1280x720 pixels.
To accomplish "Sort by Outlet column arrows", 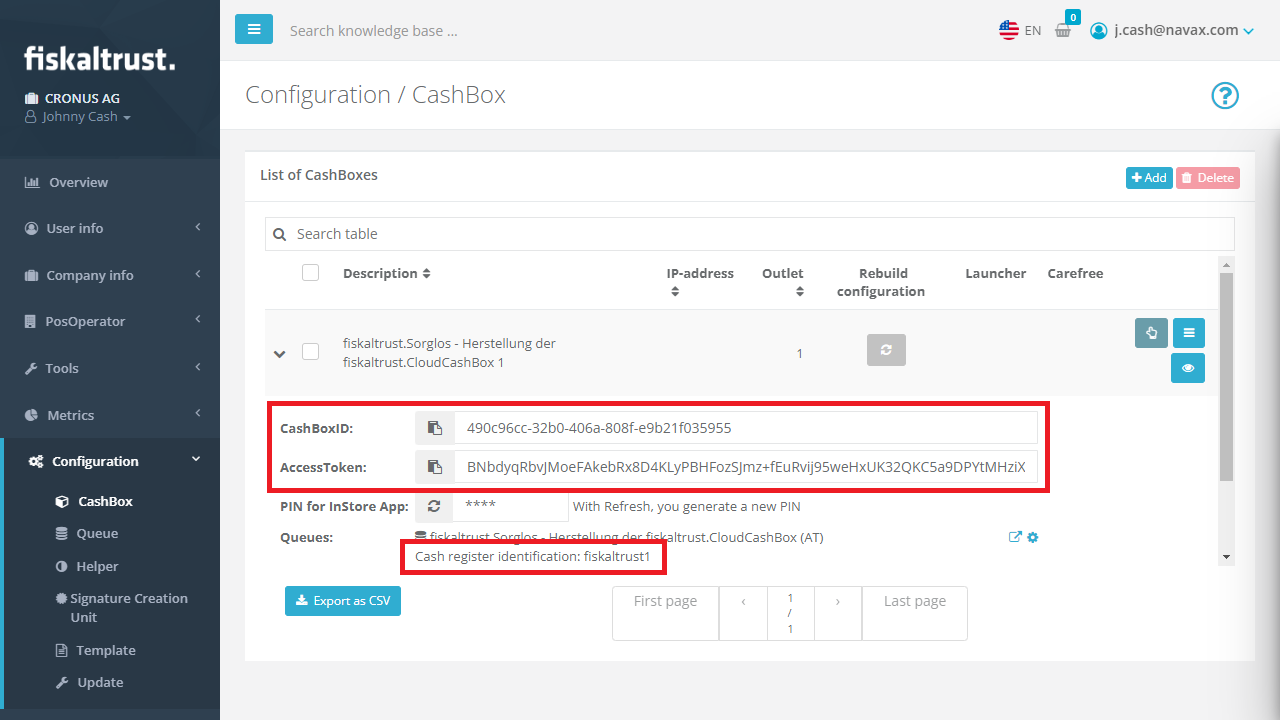I will [x=800, y=292].
